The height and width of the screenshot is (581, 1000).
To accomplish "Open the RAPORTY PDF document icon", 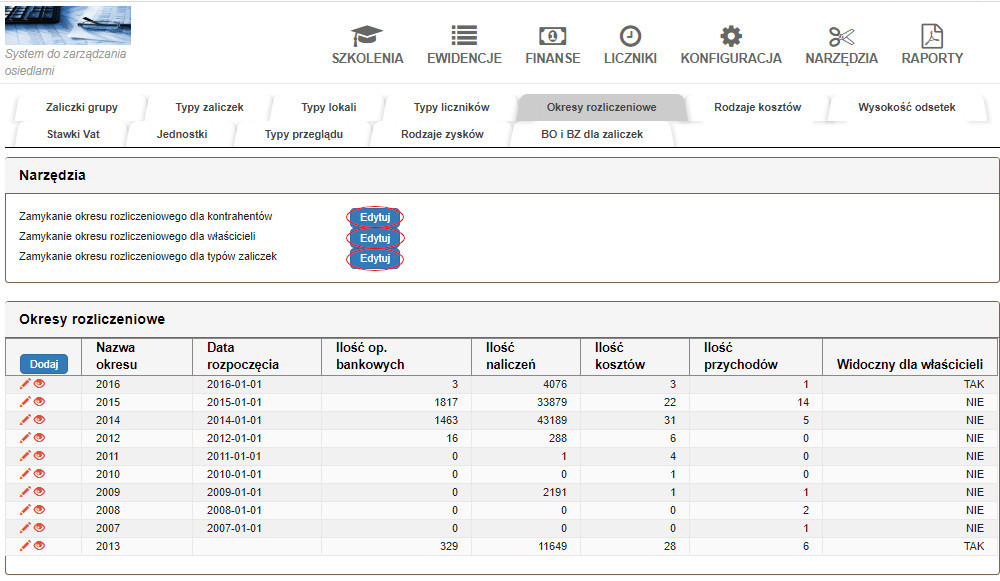I will pyautogui.click(x=932, y=36).
